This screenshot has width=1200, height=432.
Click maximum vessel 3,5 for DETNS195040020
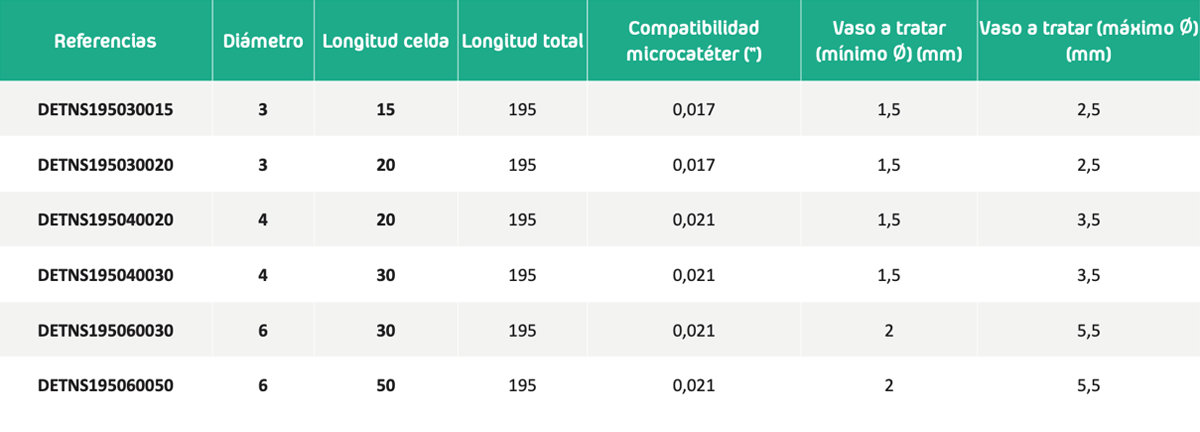click(1088, 220)
